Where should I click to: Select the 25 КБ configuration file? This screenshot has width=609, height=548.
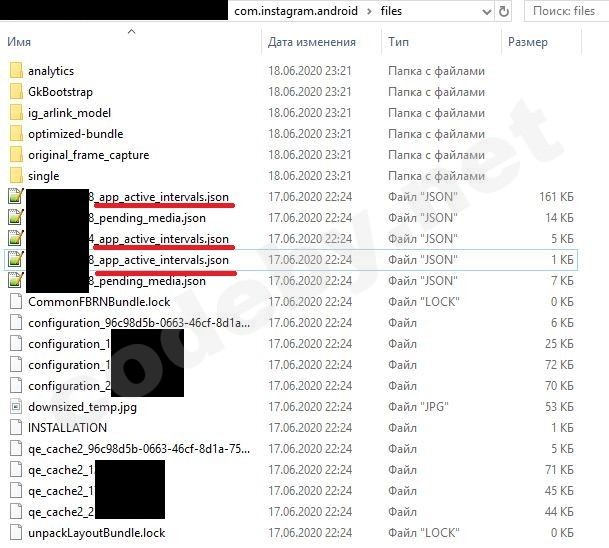(x=69, y=344)
